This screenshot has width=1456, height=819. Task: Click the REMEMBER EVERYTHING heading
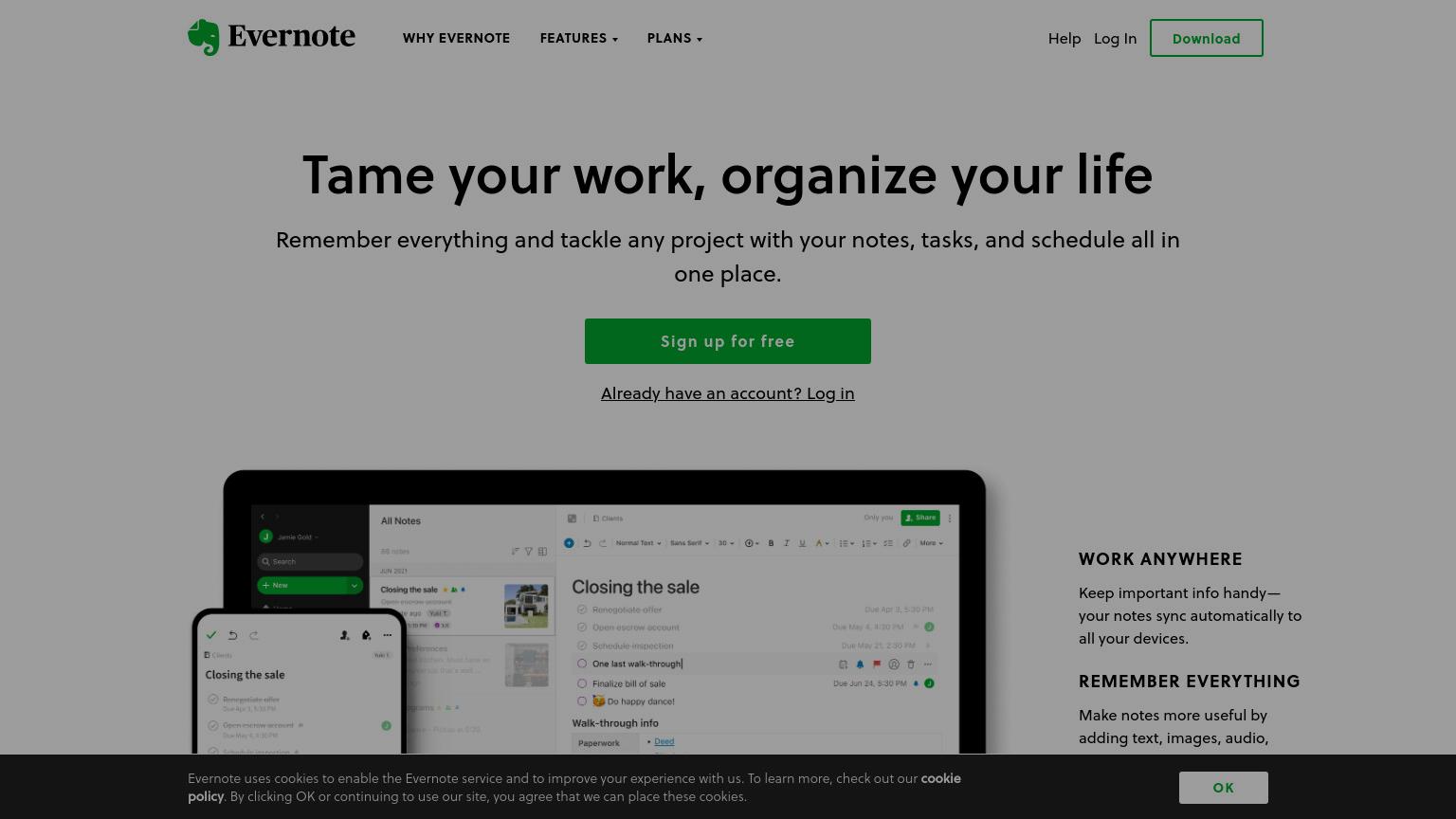pyautogui.click(x=1190, y=682)
